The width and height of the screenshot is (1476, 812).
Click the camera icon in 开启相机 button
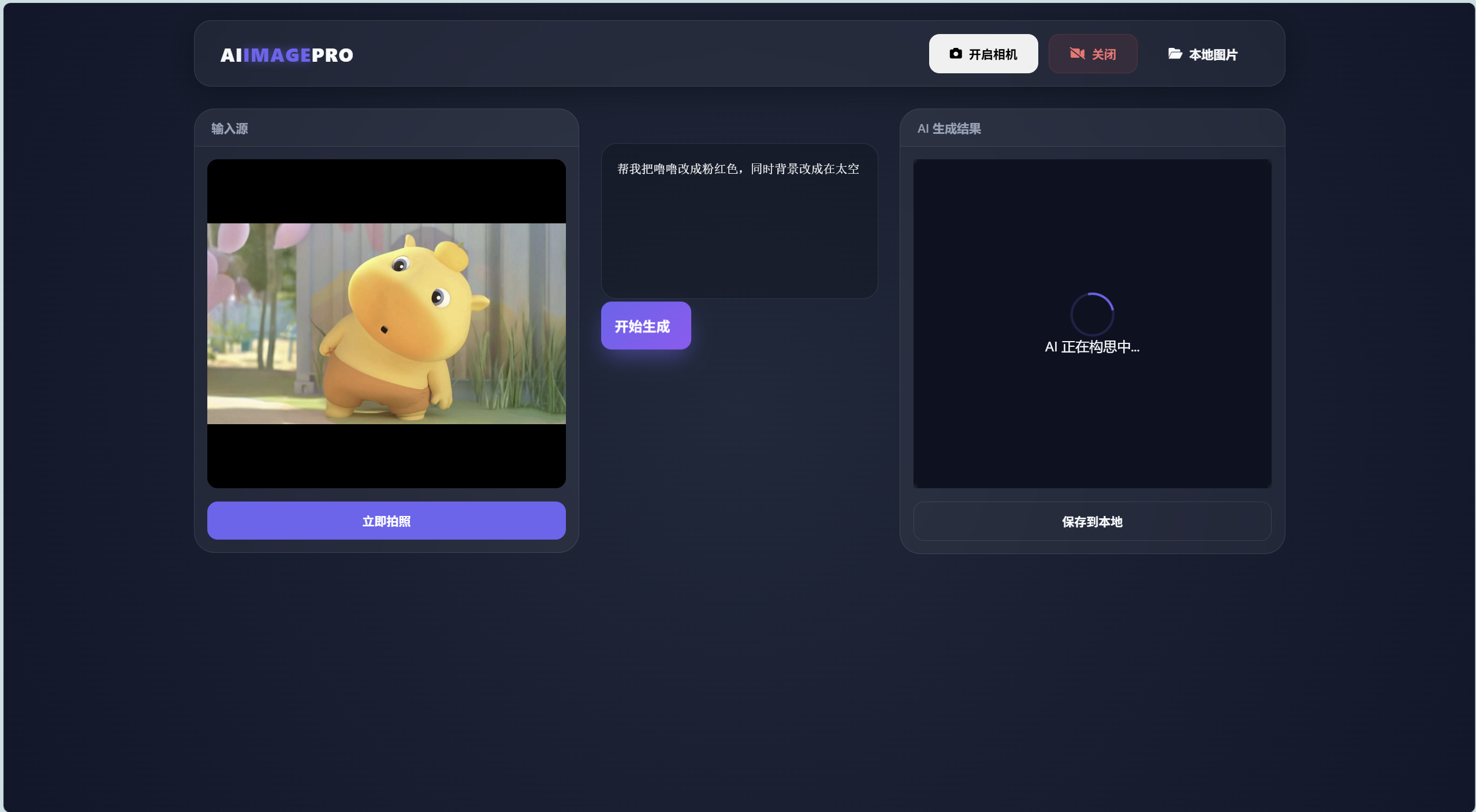point(956,54)
